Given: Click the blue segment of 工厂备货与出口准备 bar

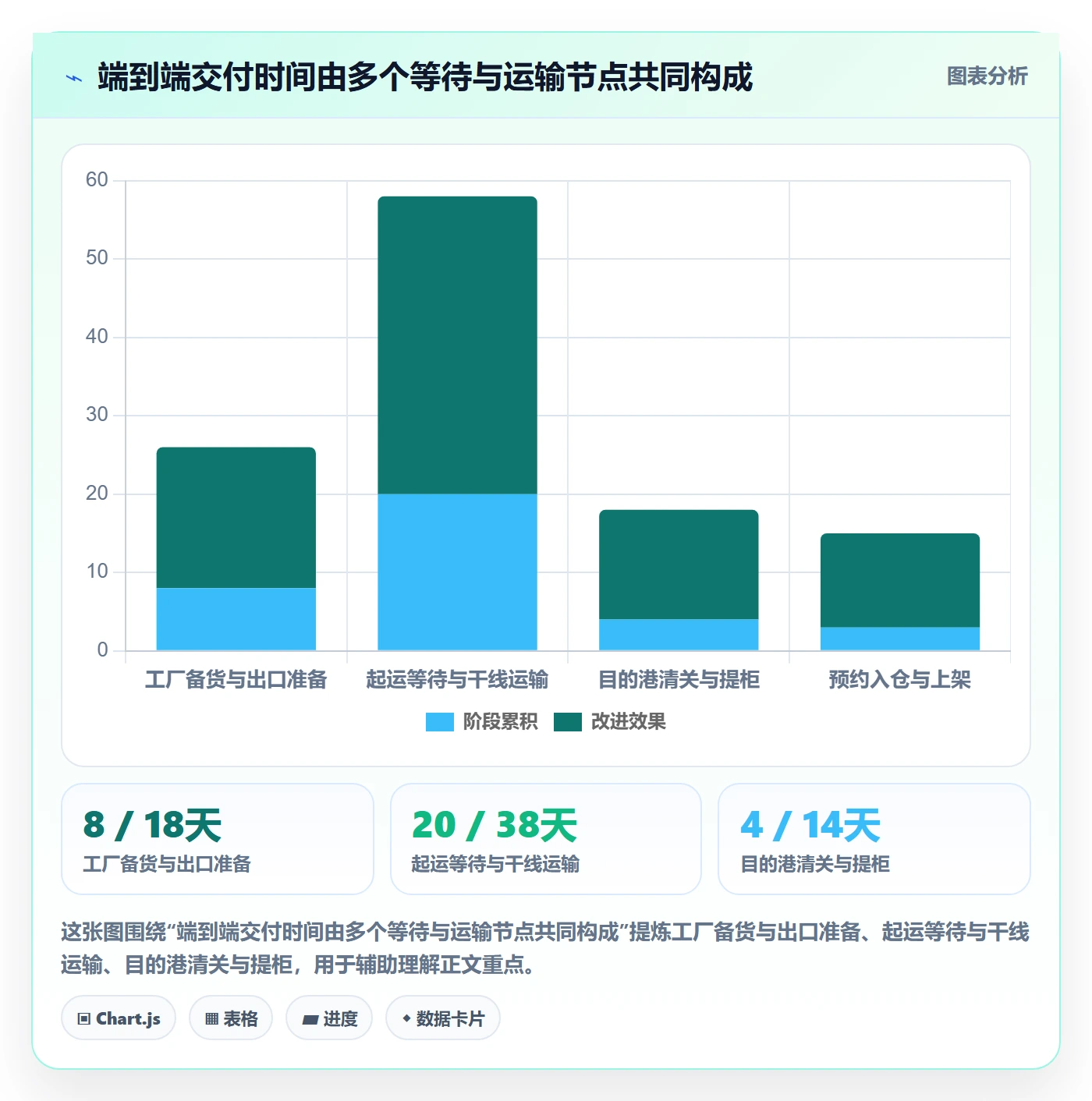Looking at the screenshot, I should [x=236, y=619].
